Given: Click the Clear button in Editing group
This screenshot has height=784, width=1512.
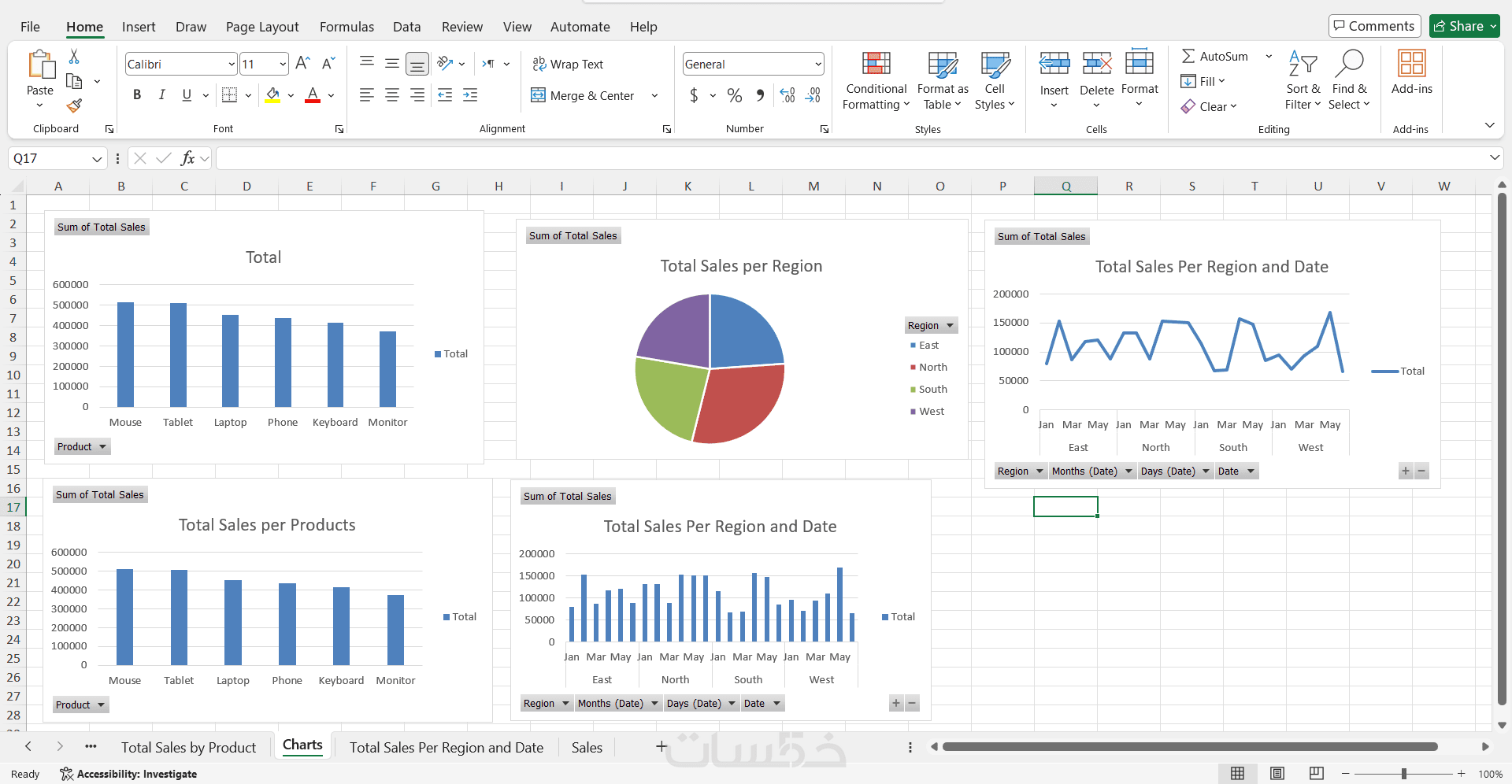Looking at the screenshot, I should point(1209,106).
